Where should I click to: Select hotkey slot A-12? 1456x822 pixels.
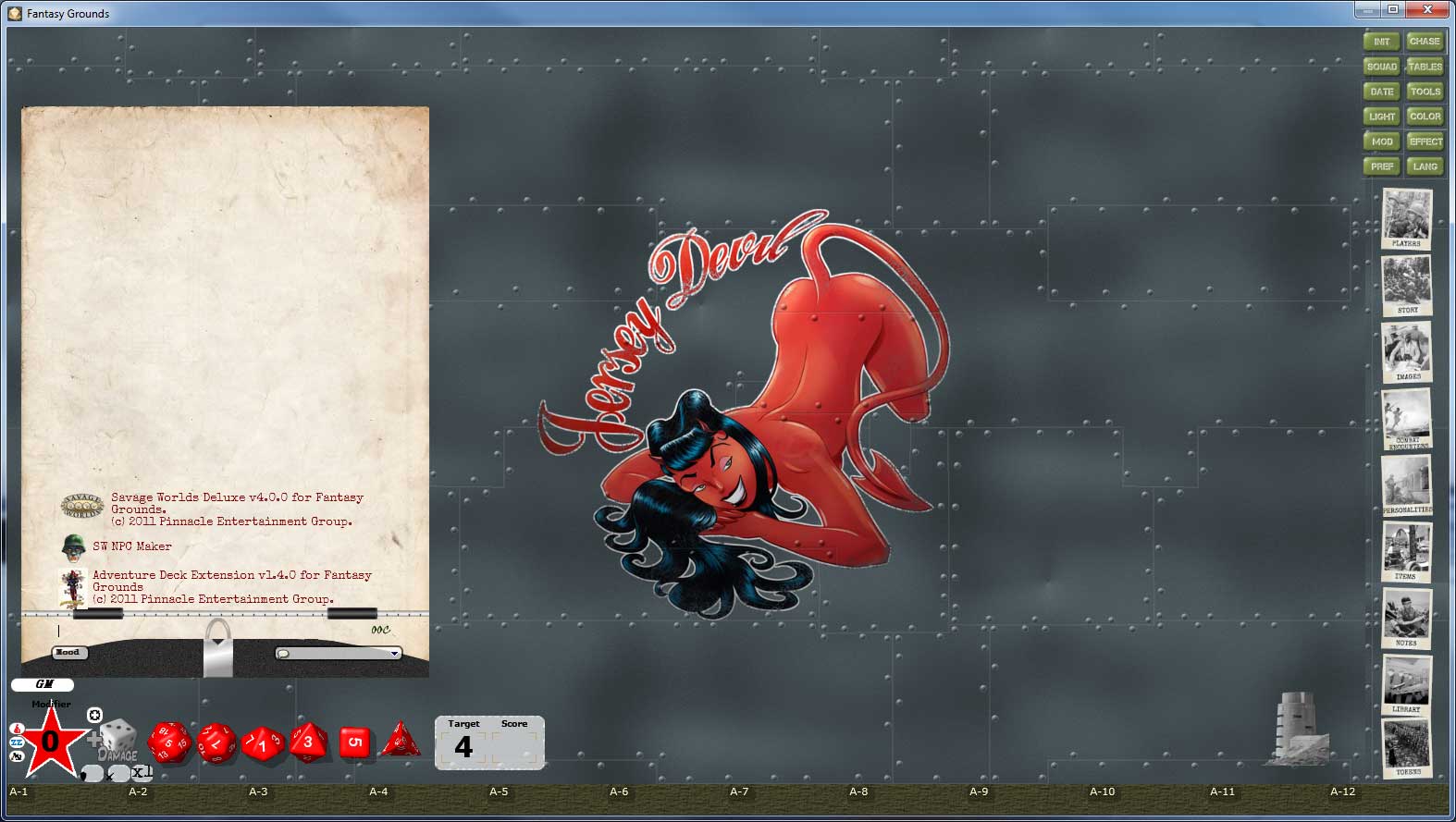pos(1389,799)
